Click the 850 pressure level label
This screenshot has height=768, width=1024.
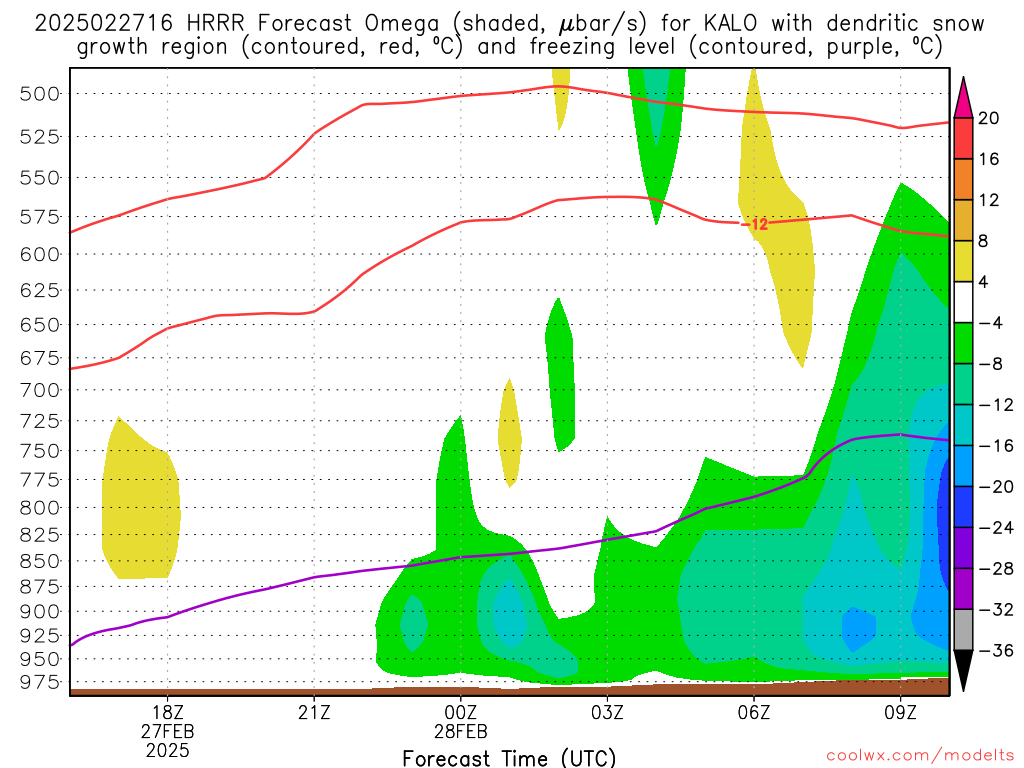[x=39, y=561]
